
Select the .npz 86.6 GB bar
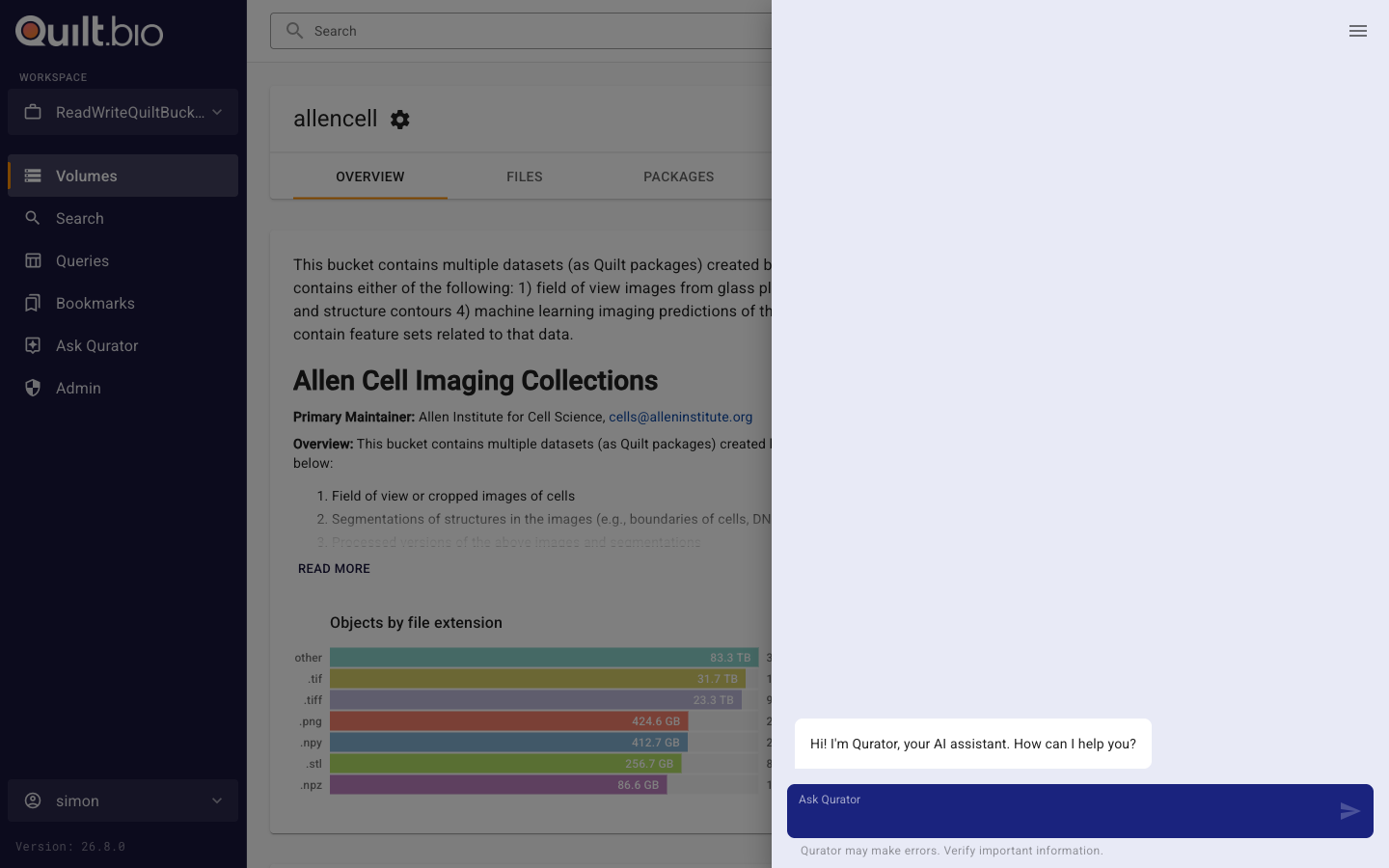[498, 785]
